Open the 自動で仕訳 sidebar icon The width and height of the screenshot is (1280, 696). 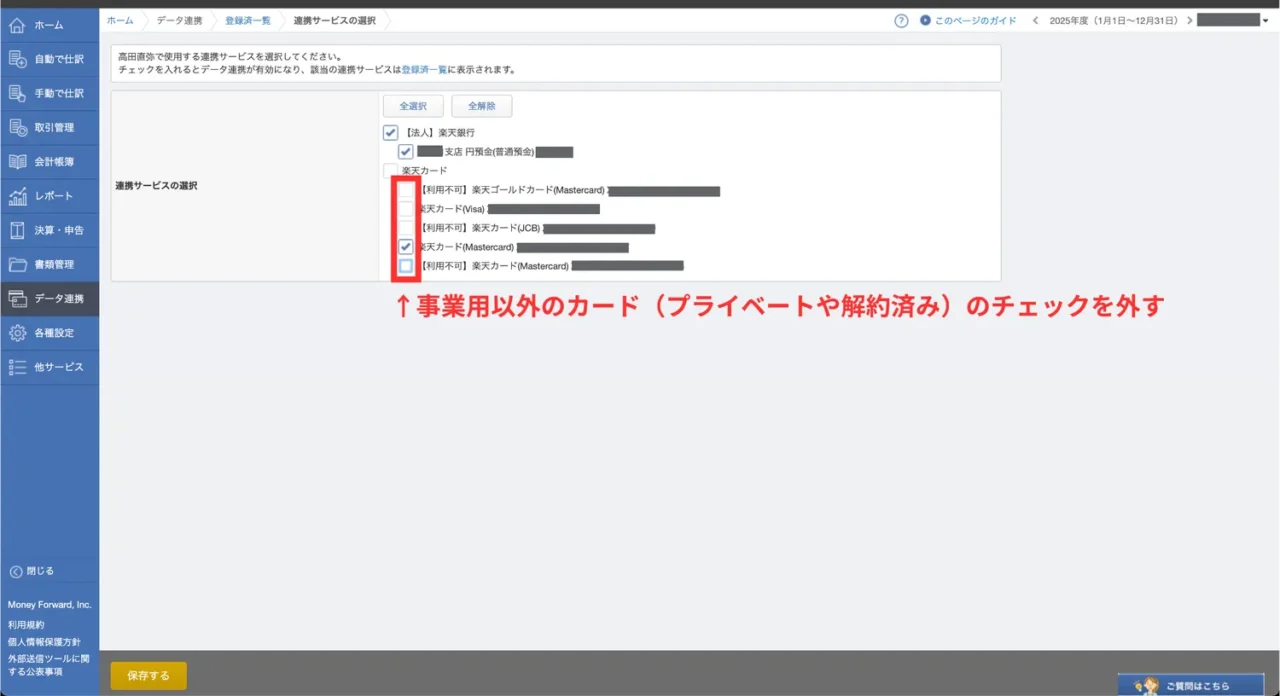point(17,59)
